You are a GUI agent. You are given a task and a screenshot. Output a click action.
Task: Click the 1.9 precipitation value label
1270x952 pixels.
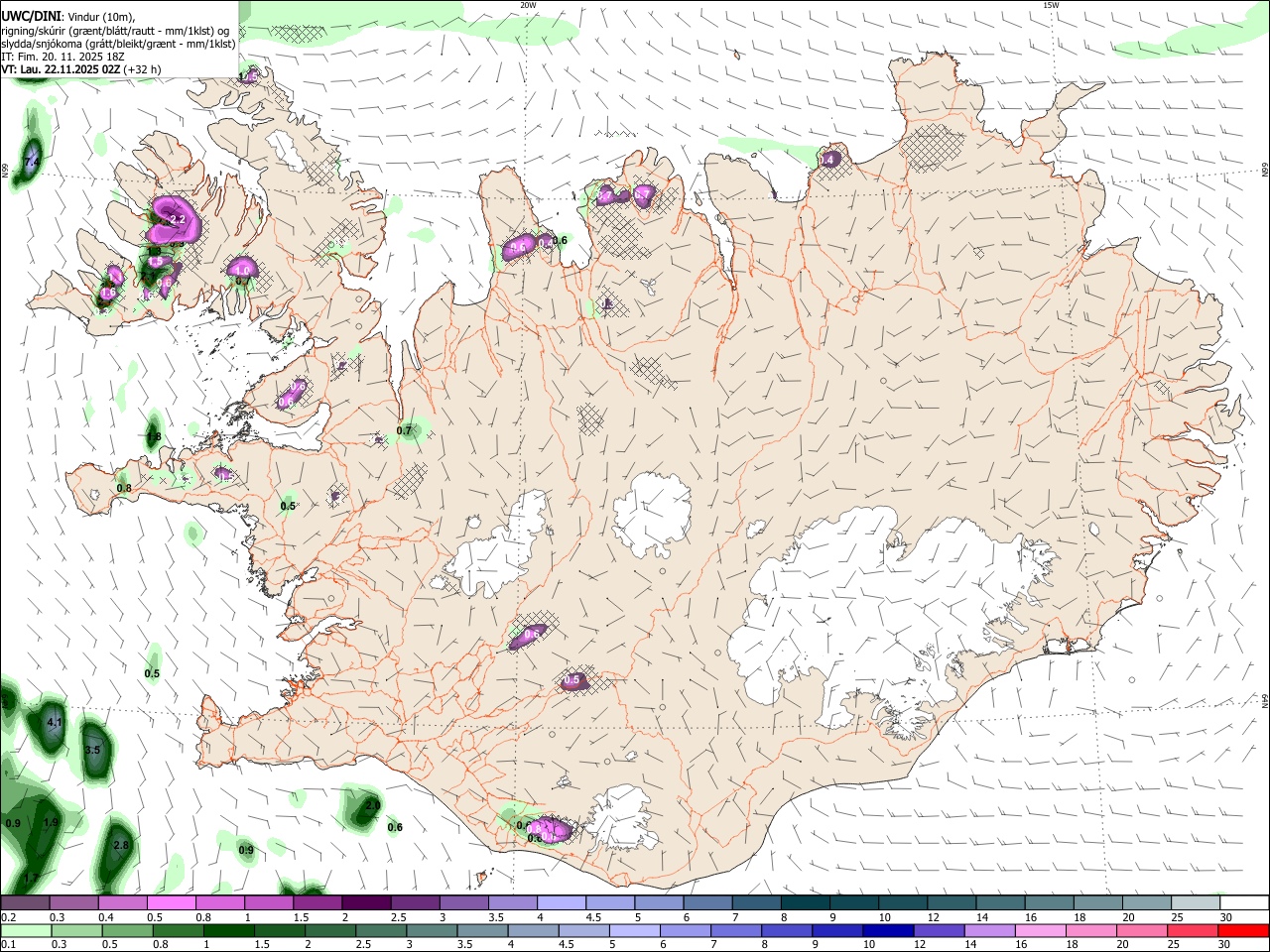pyautogui.click(x=51, y=822)
